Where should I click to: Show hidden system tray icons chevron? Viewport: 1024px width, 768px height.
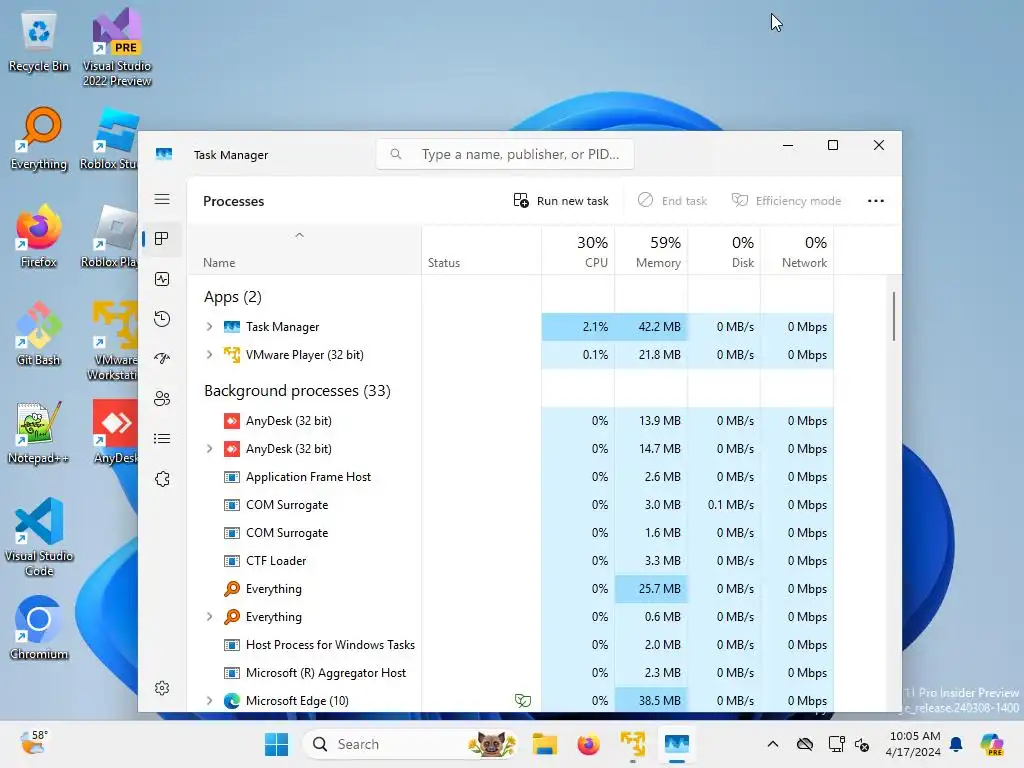(x=773, y=744)
